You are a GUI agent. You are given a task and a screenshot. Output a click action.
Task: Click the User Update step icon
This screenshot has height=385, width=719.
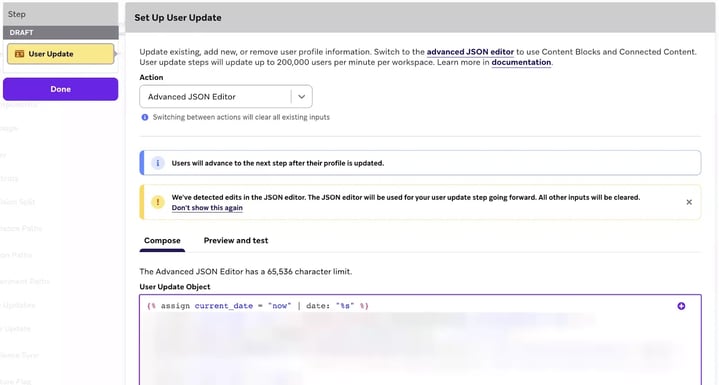point(19,54)
